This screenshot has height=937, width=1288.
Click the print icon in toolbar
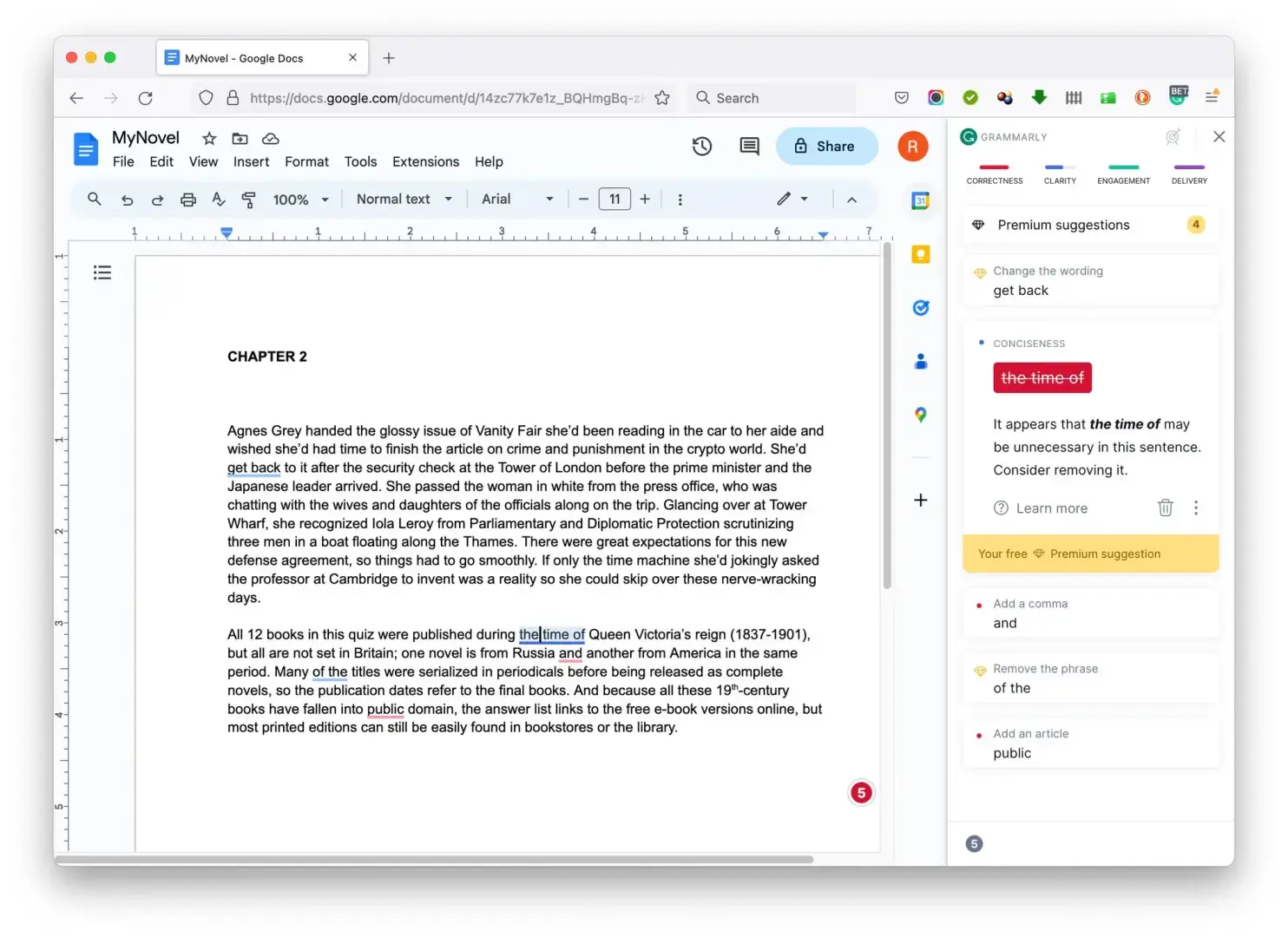(187, 200)
